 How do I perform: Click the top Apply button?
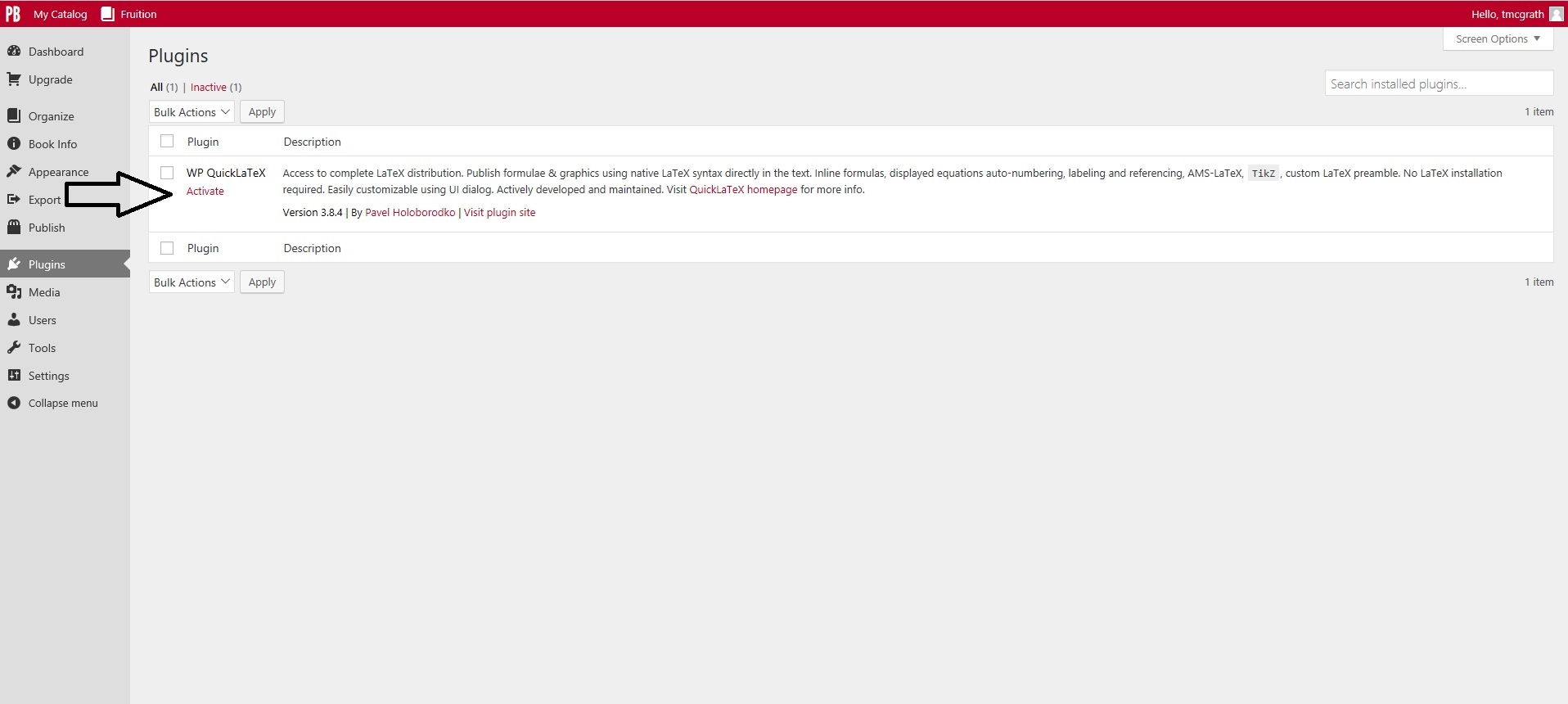(262, 112)
